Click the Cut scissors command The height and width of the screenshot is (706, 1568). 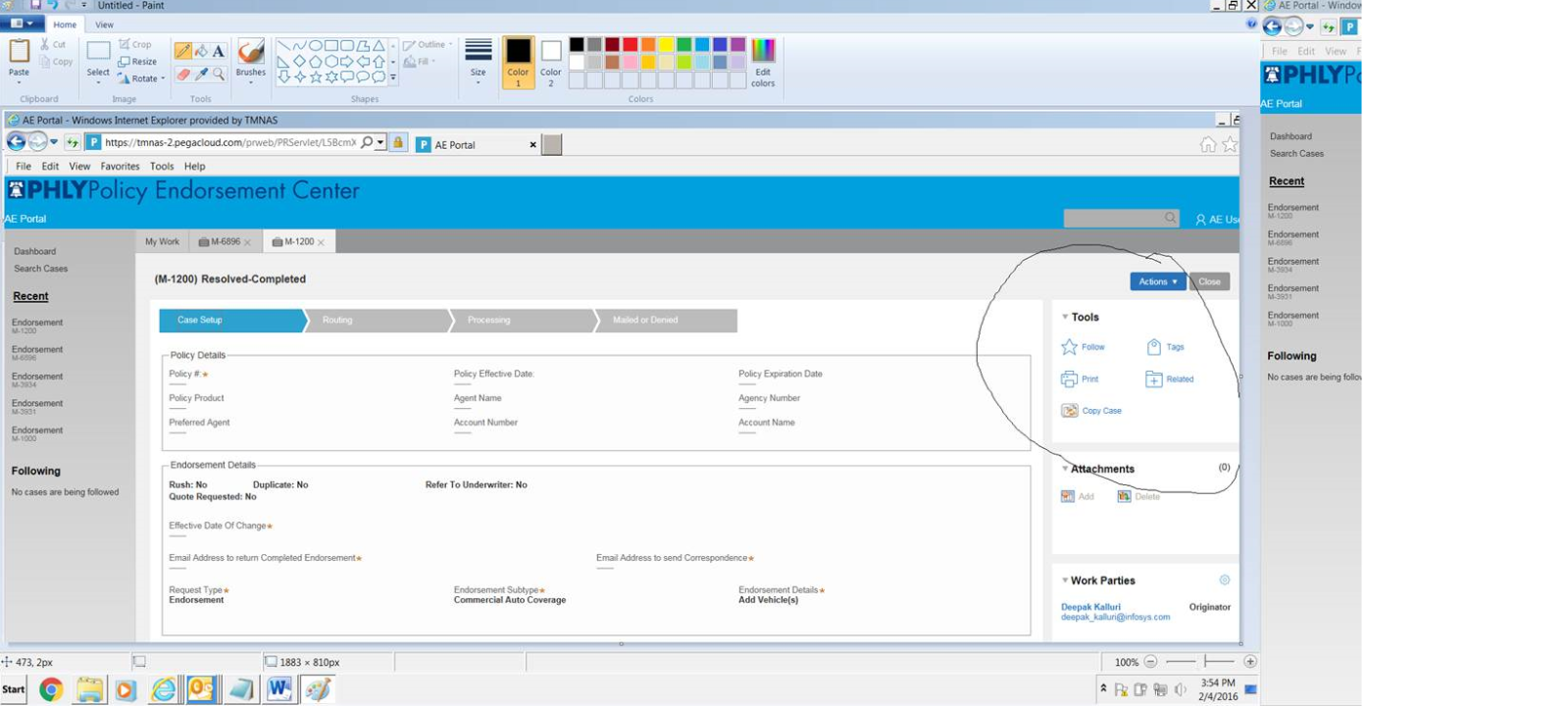pyautogui.click(x=54, y=44)
